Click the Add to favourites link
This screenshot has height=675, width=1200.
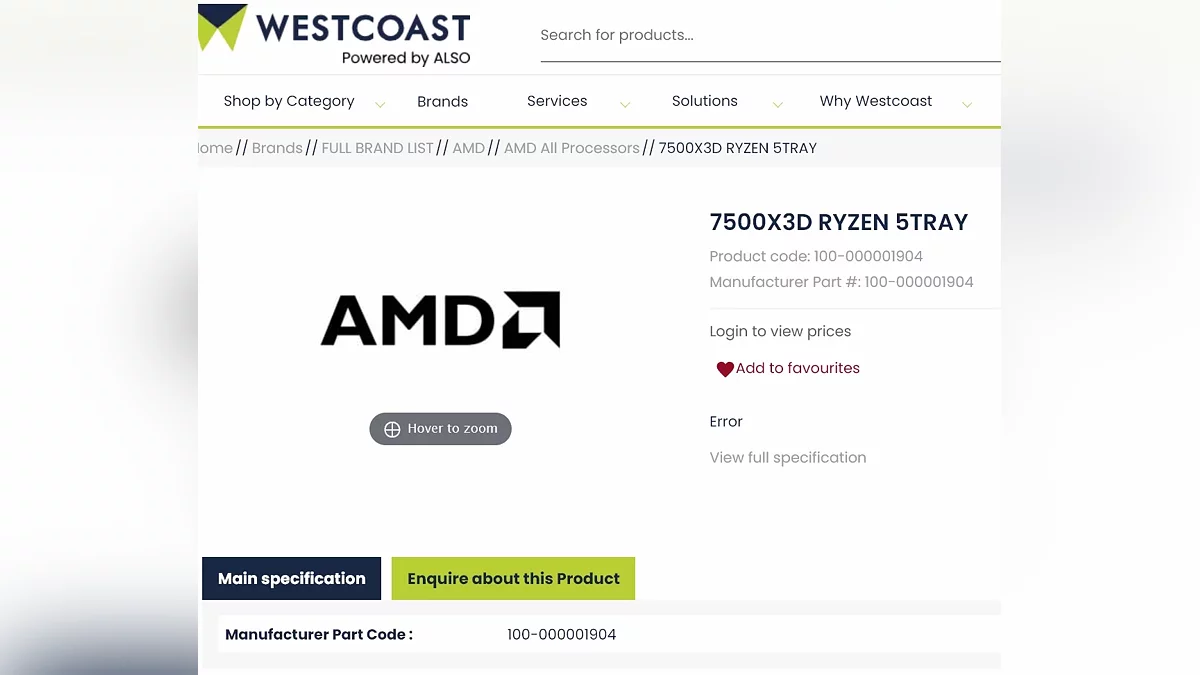click(797, 368)
